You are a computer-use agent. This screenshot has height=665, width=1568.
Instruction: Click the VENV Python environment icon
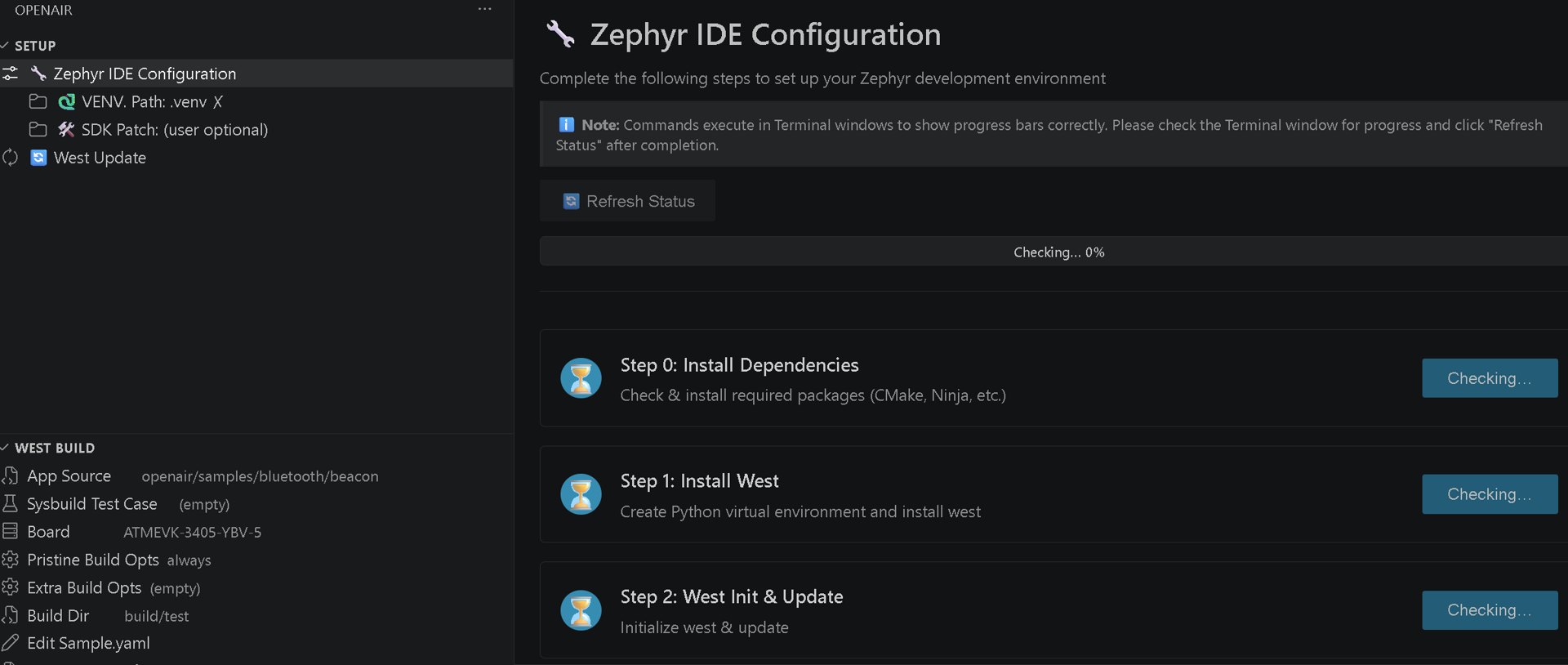tap(67, 102)
